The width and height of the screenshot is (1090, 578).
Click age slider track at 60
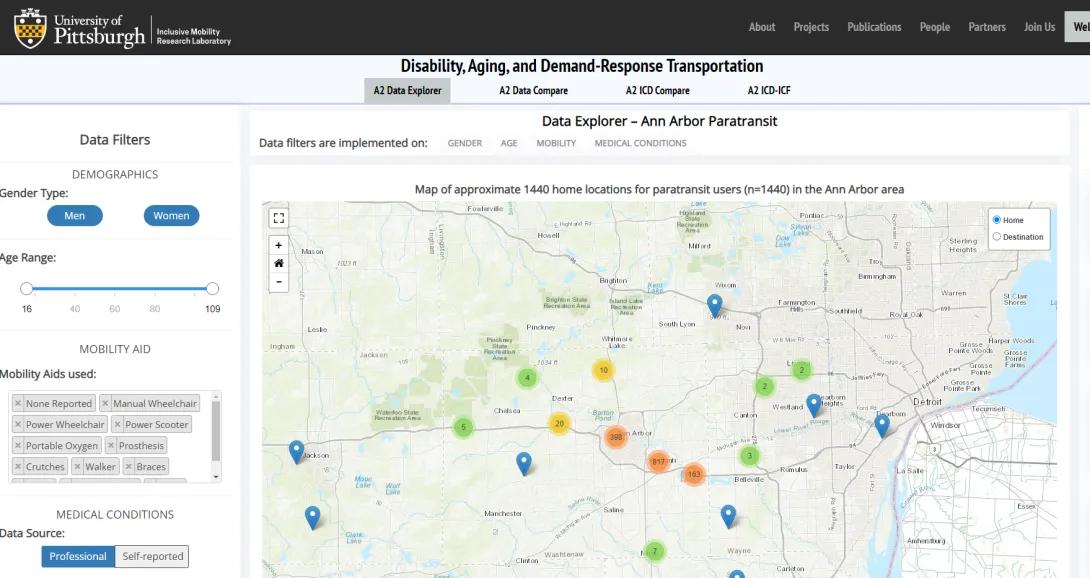pos(115,289)
